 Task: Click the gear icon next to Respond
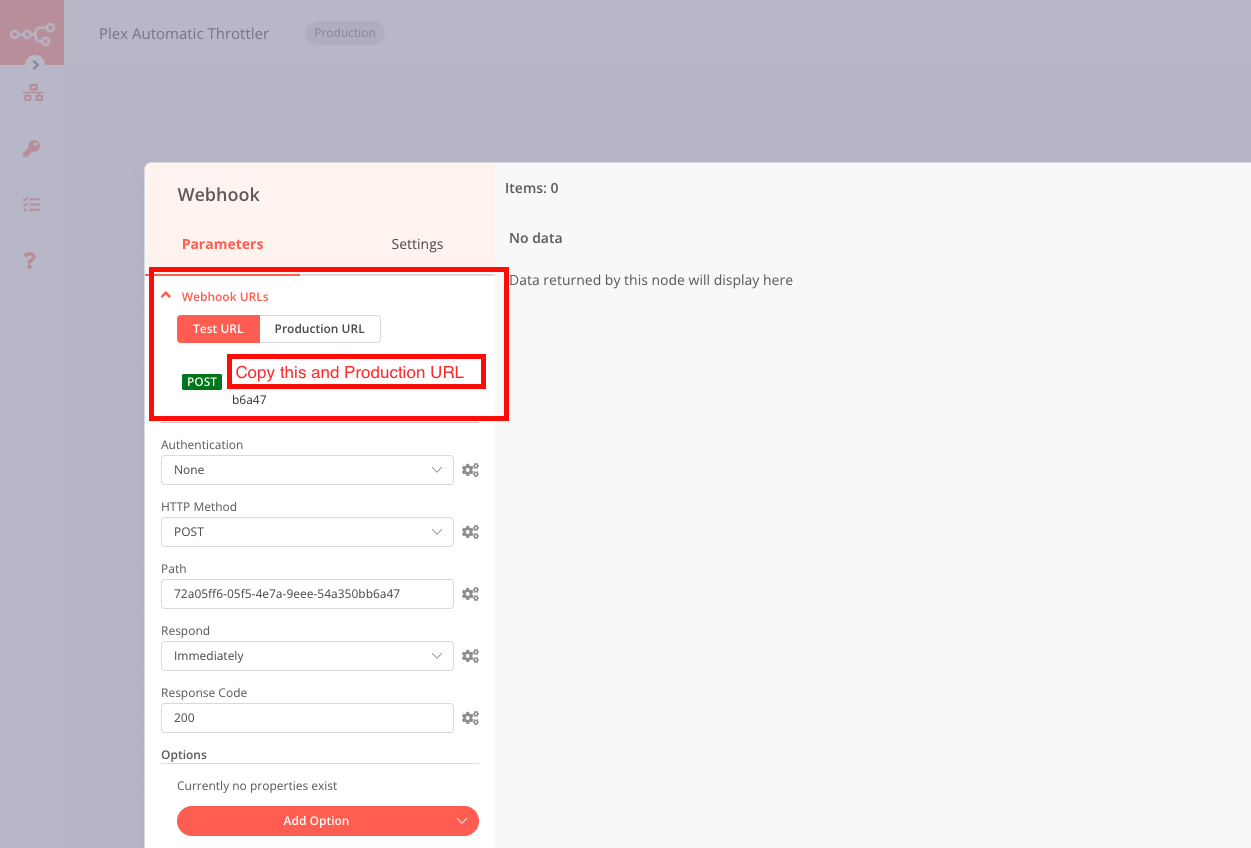click(470, 656)
